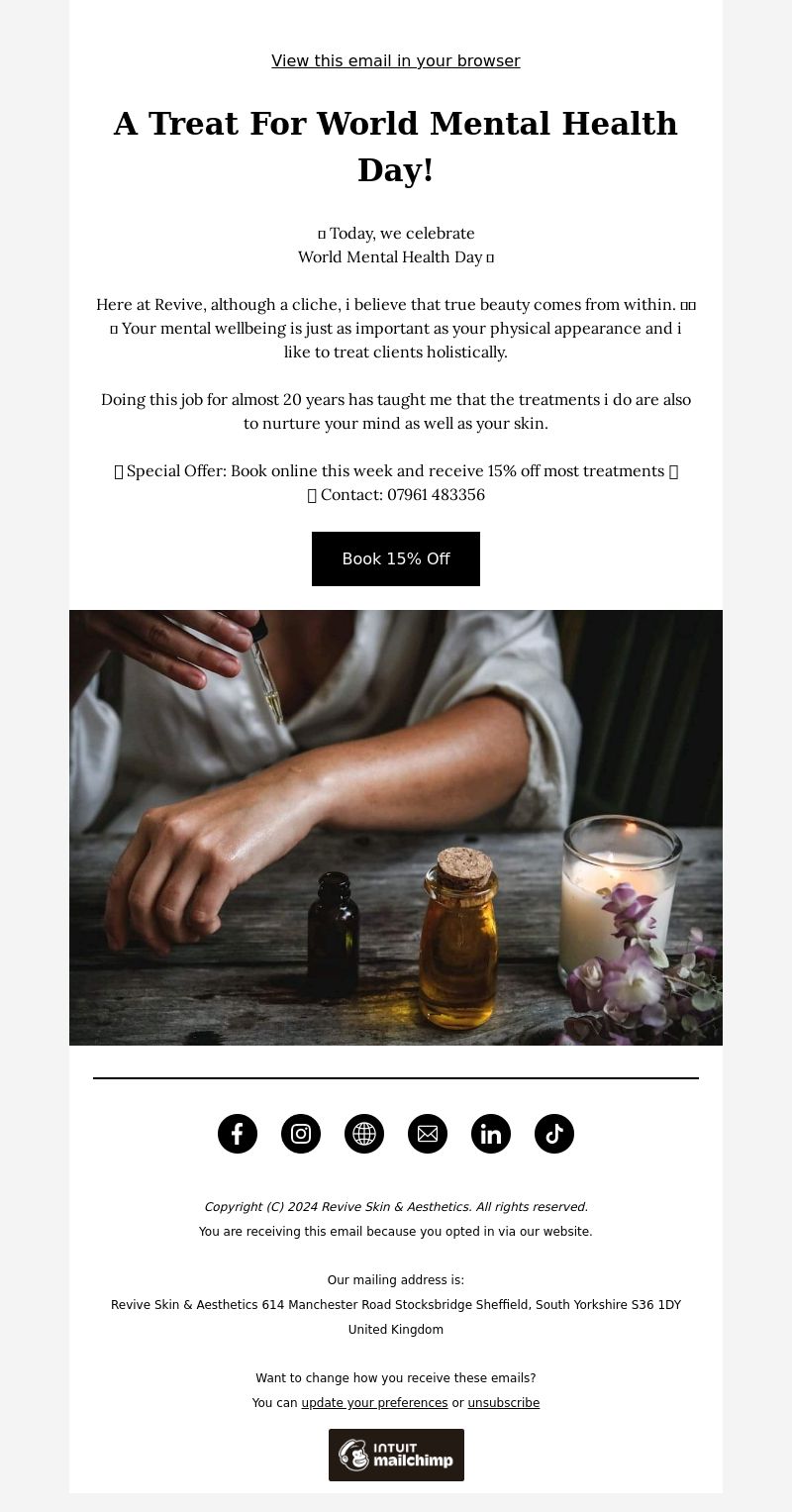This screenshot has width=792, height=1512.
Task: Follow the update your preferences link
Action: [374, 1403]
